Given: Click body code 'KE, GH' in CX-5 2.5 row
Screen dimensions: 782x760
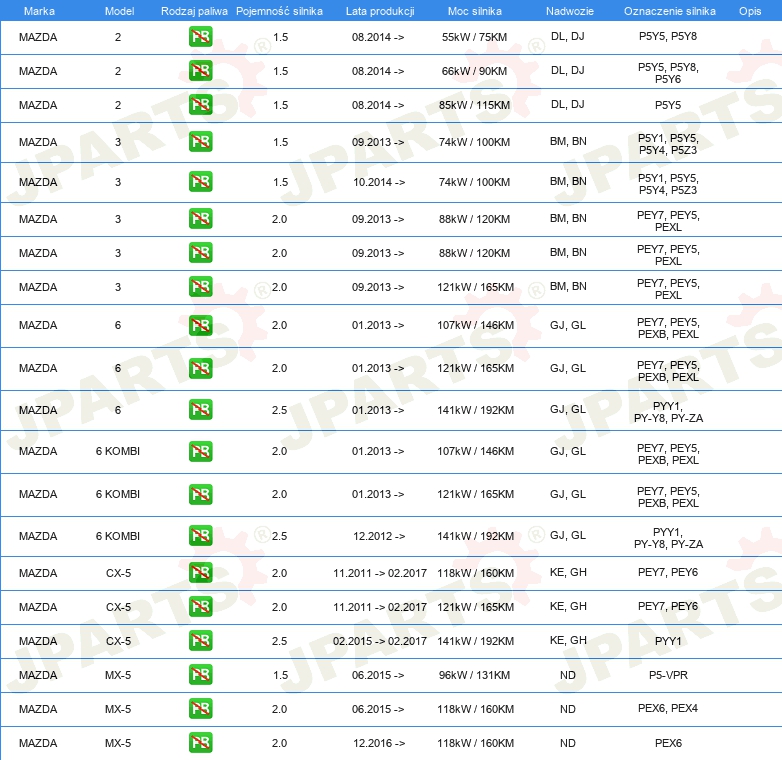Looking at the screenshot, I should [x=568, y=640].
